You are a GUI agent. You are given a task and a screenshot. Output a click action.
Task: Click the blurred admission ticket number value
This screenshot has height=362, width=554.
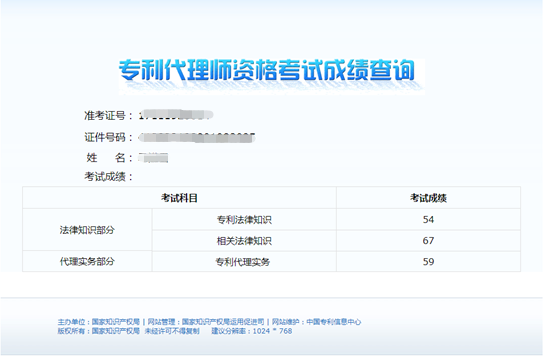click(176, 115)
